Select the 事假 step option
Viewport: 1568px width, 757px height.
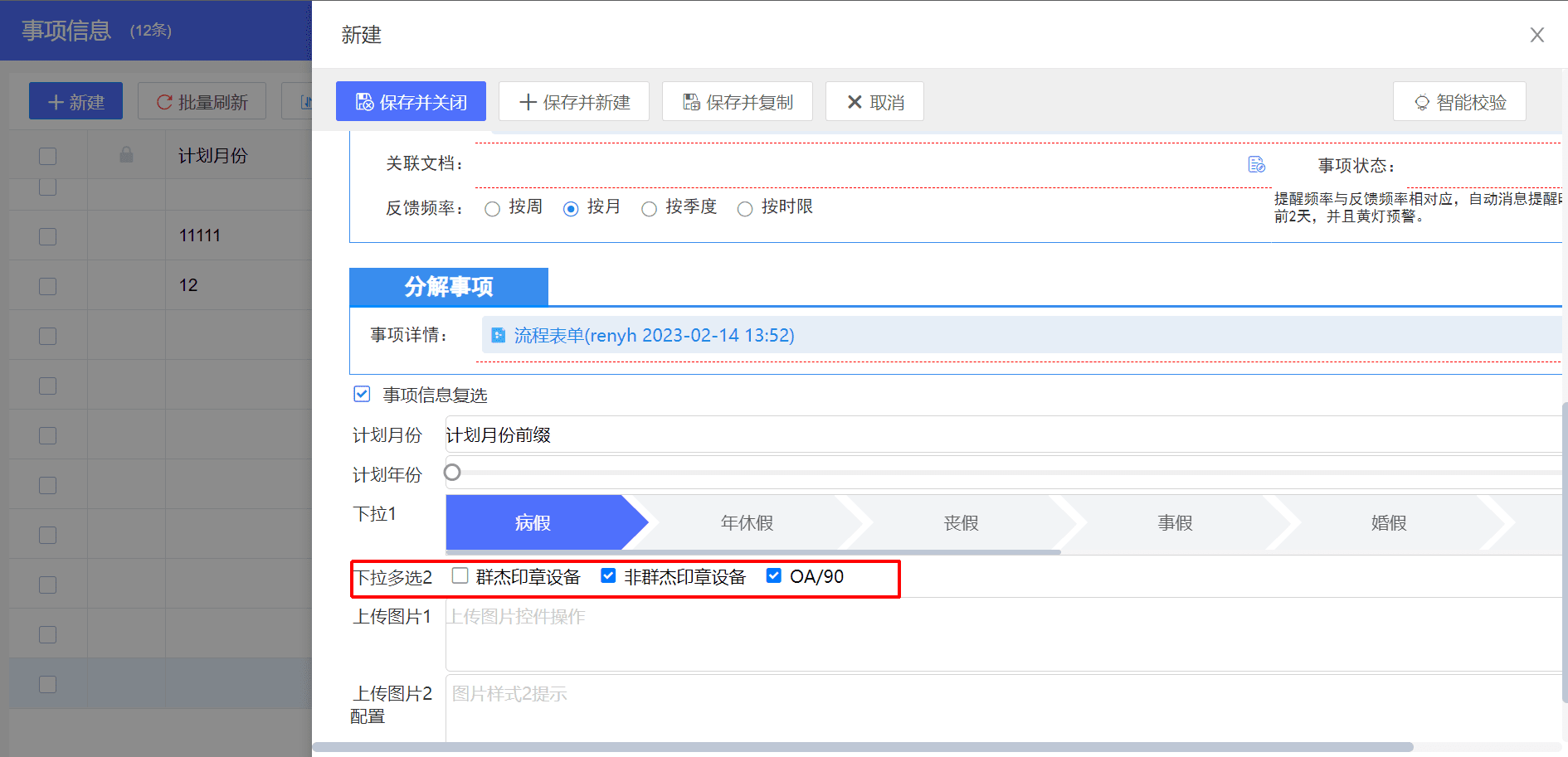point(1175,522)
